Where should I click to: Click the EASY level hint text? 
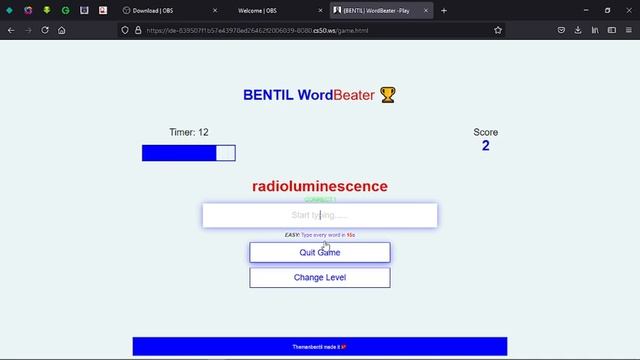coord(320,235)
